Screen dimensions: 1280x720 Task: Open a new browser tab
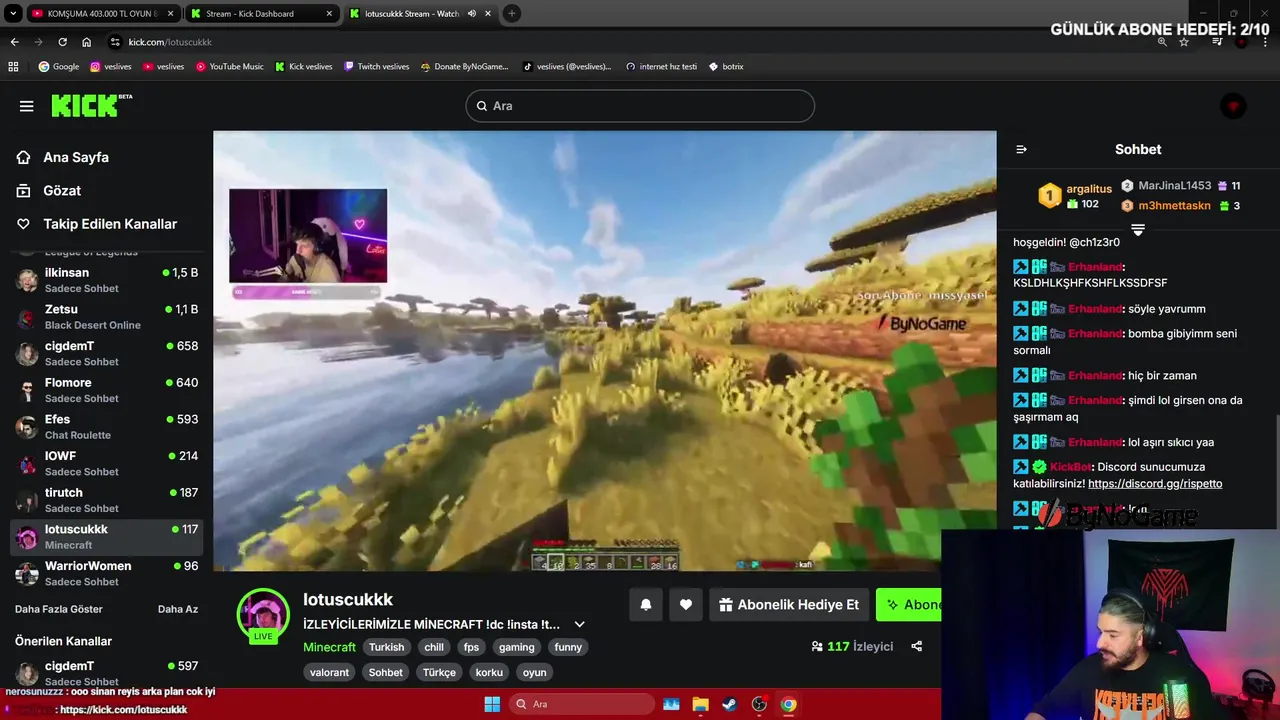tap(512, 13)
